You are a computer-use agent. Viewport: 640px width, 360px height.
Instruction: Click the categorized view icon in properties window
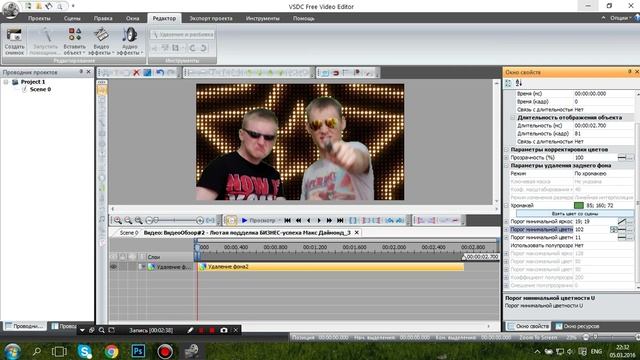point(509,83)
